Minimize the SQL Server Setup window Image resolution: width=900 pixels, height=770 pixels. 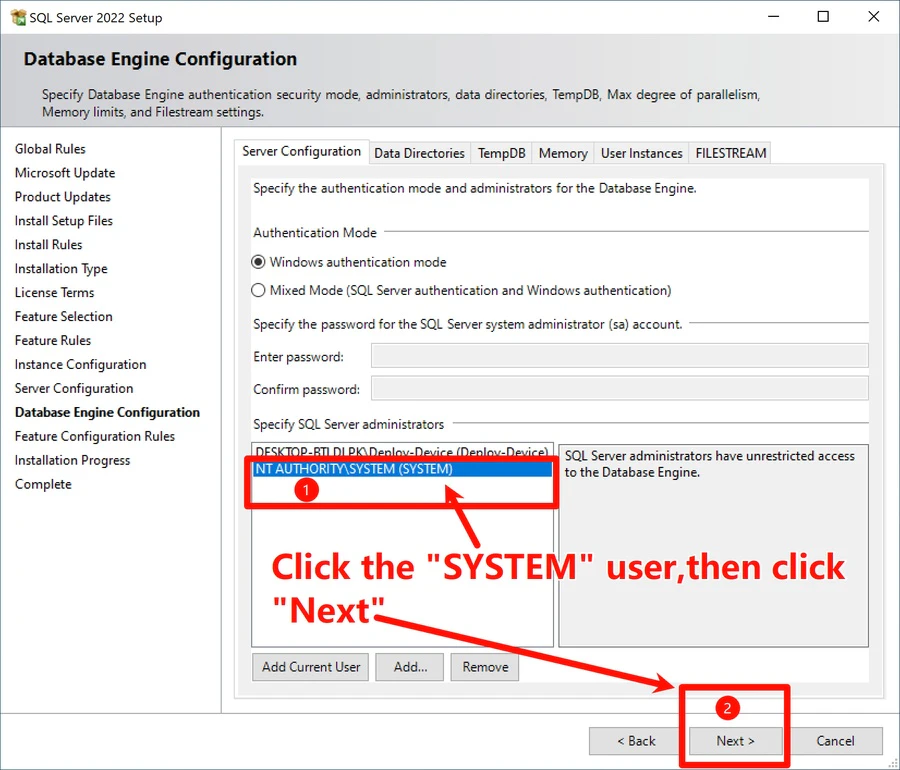pyautogui.click(x=774, y=17)
